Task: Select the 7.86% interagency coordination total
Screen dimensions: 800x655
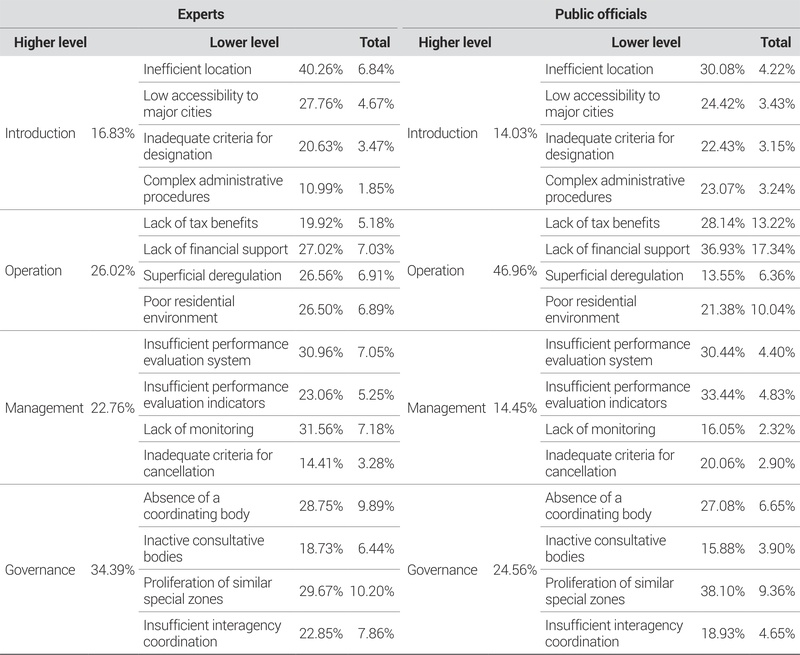Action: (x=375, y=633)
